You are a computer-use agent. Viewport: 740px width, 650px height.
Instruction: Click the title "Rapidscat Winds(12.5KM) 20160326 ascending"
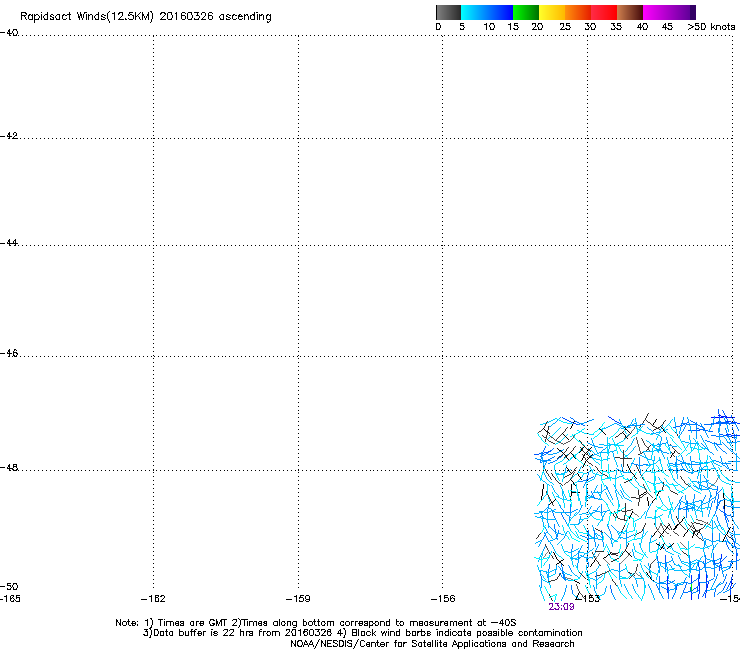(146, 17)
